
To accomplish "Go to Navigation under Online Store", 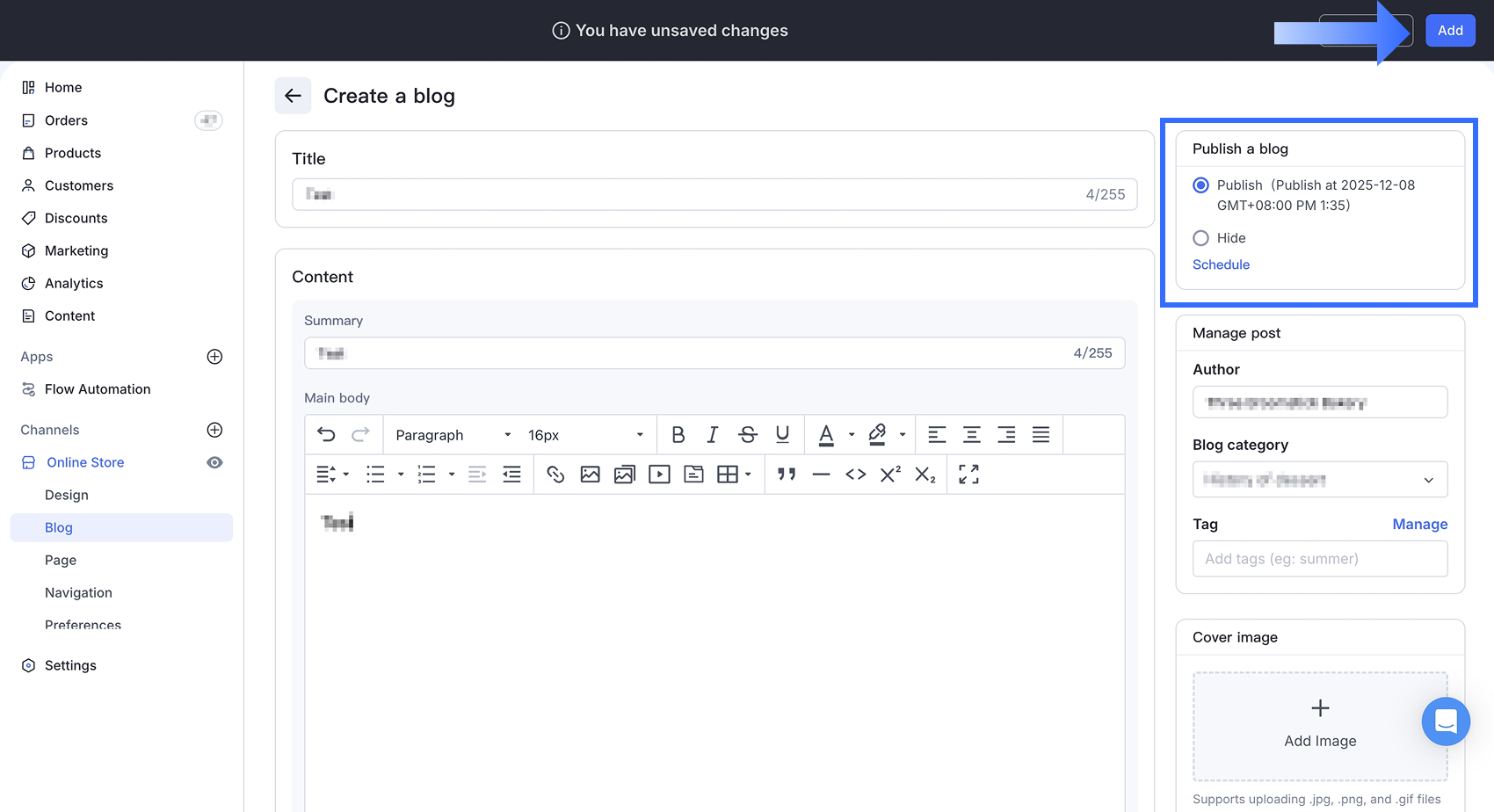I will [78, 593].
